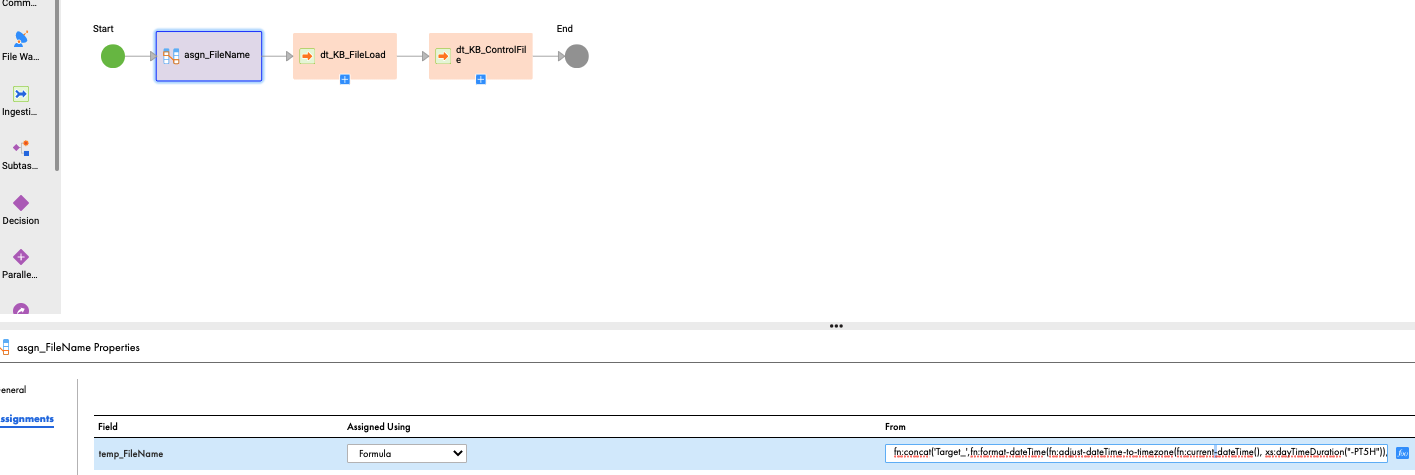Select the asgn_FileName assignment step
The image size is (1415, 475).
(x=209, y=55)
